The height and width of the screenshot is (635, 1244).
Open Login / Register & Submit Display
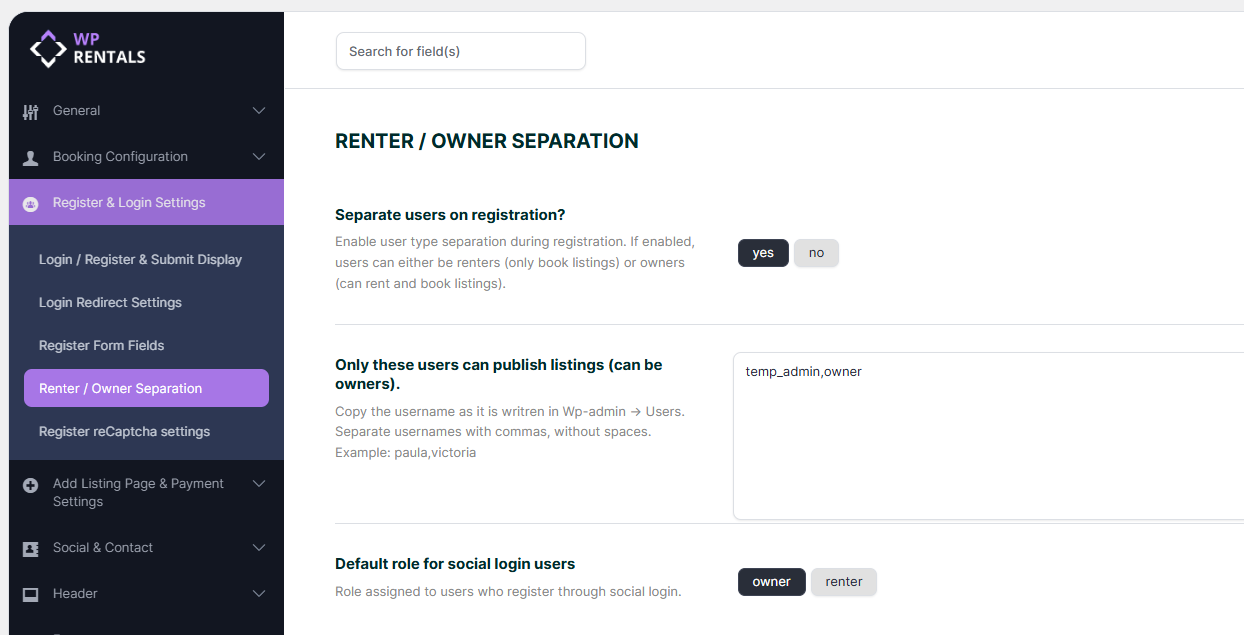click(140, 260)
